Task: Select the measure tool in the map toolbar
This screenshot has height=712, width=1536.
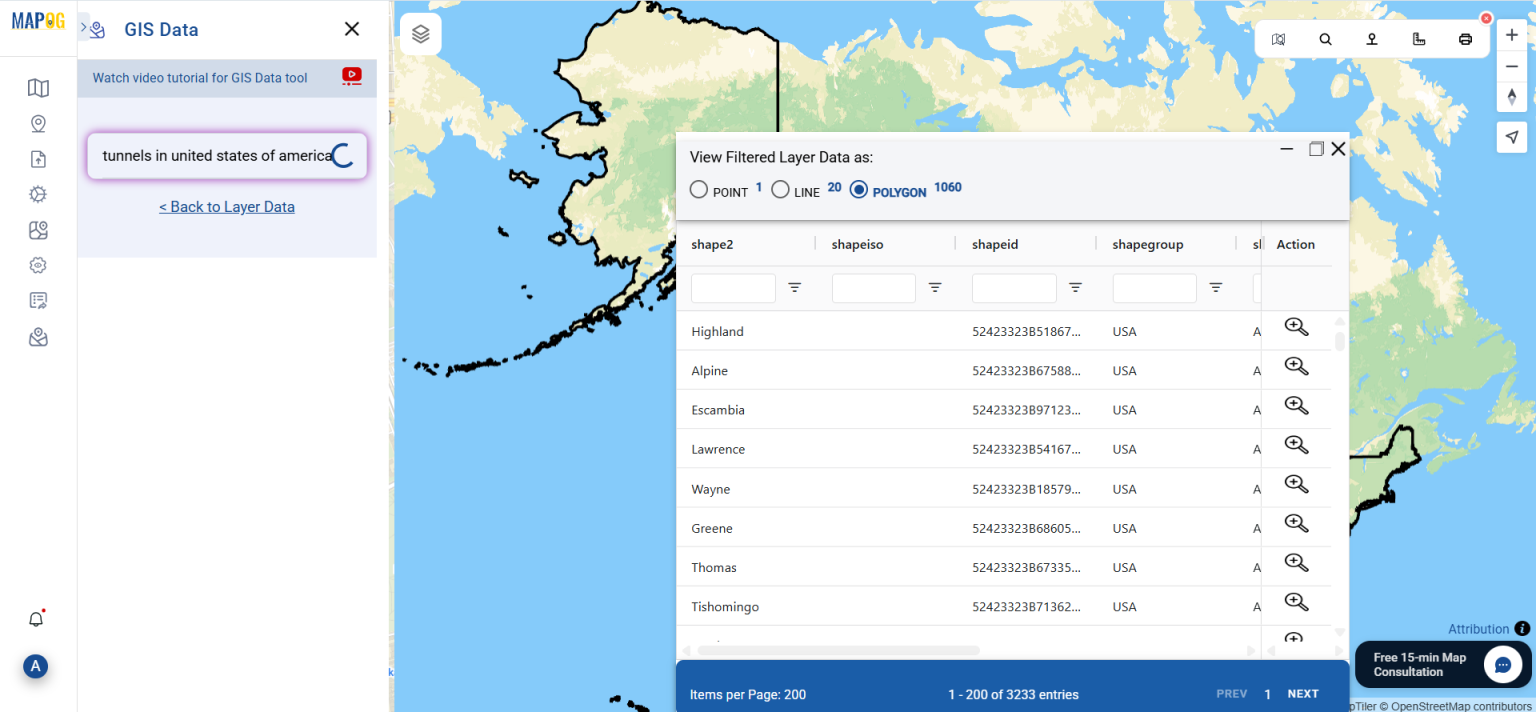Action: coord(1419,39)
